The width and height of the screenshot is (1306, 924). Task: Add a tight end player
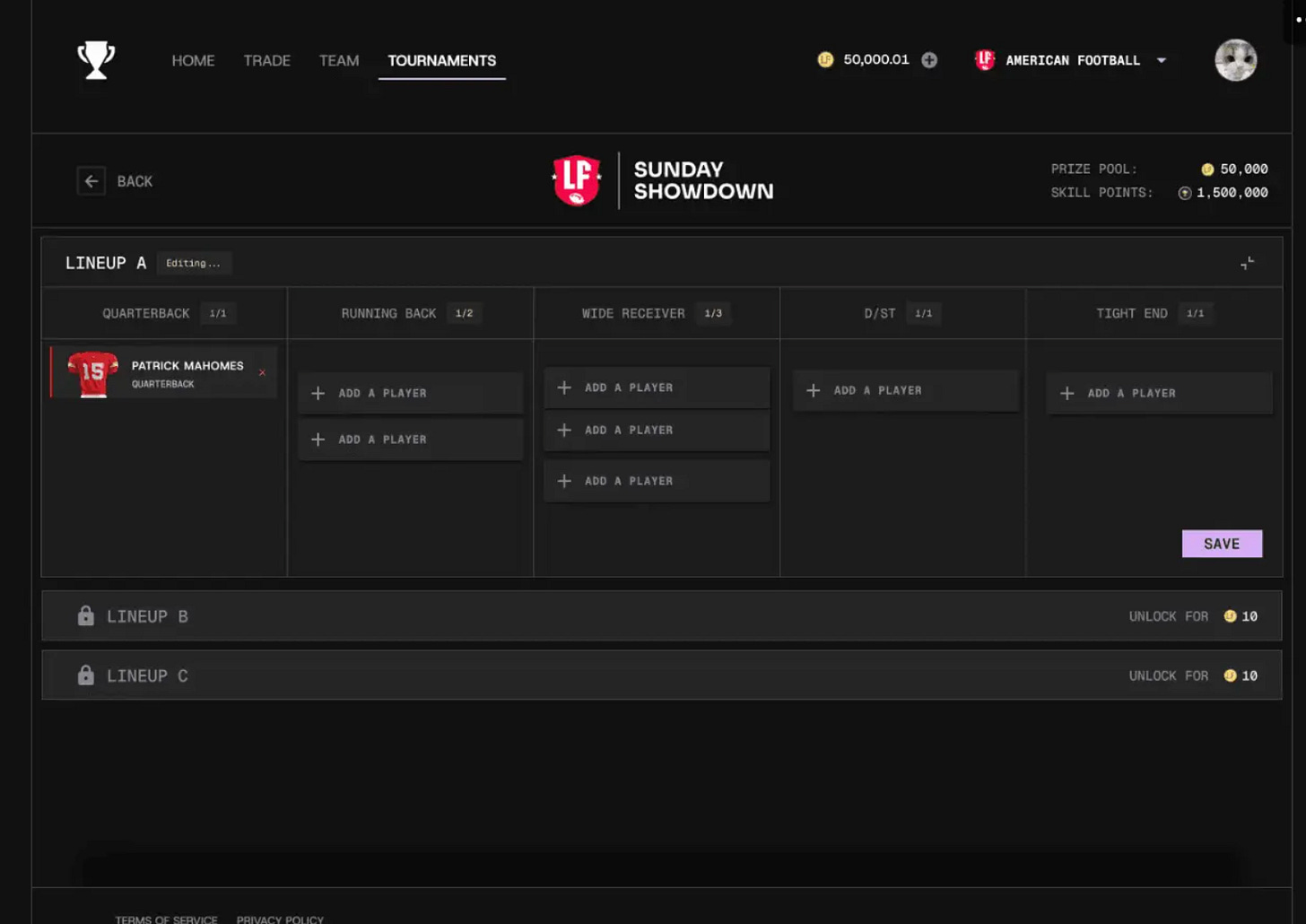[x=1159, y=393]
